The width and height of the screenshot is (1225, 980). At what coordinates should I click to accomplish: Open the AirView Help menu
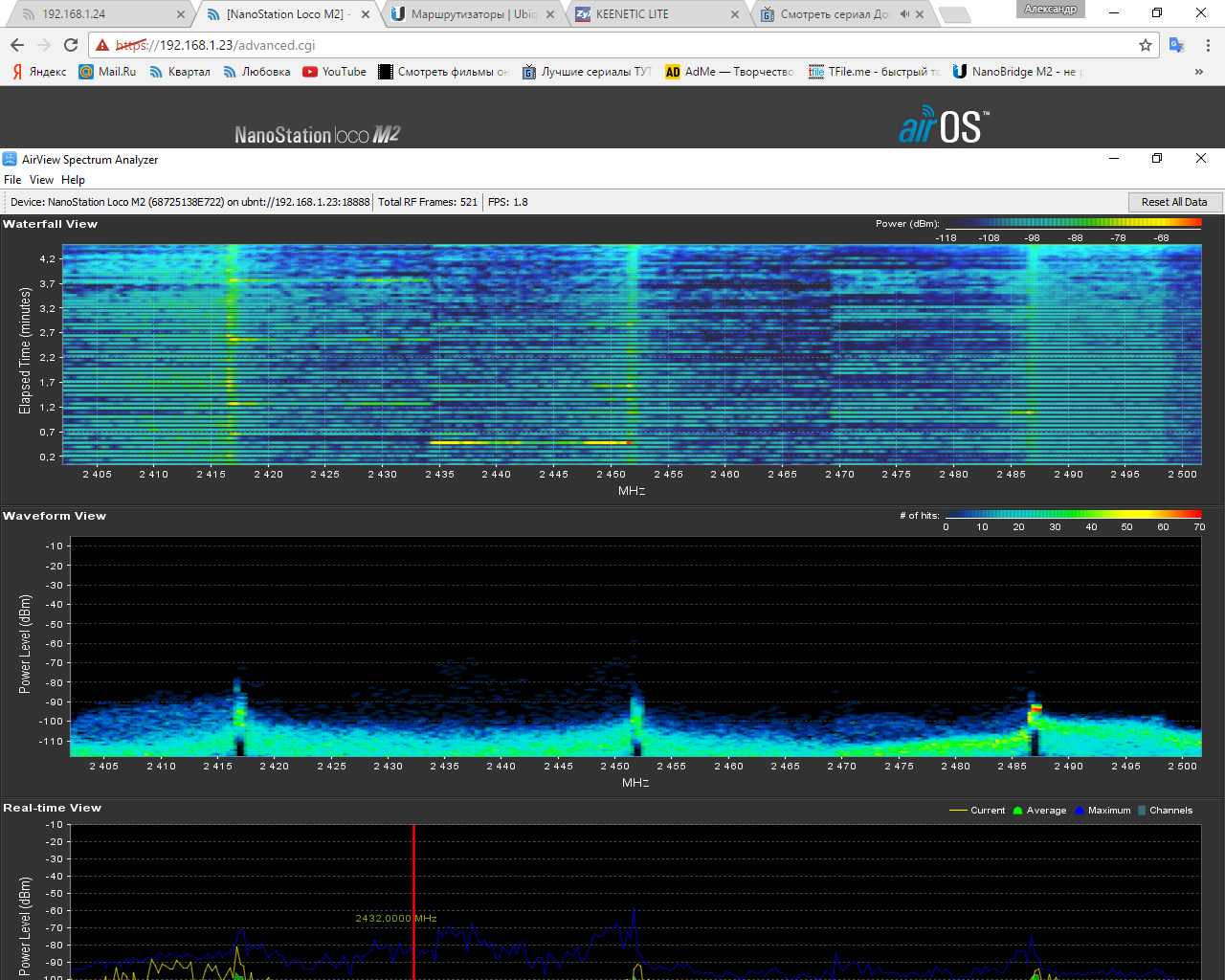[73, 180]
